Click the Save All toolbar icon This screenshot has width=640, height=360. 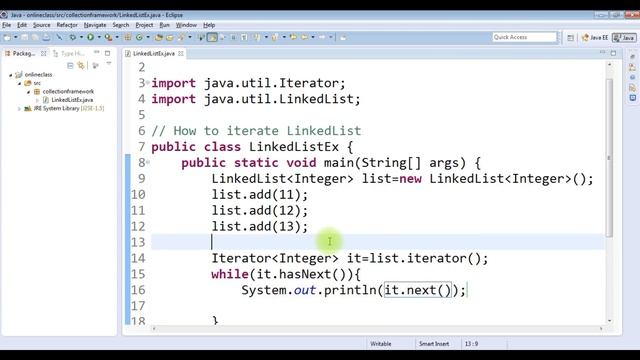[35, 38]
